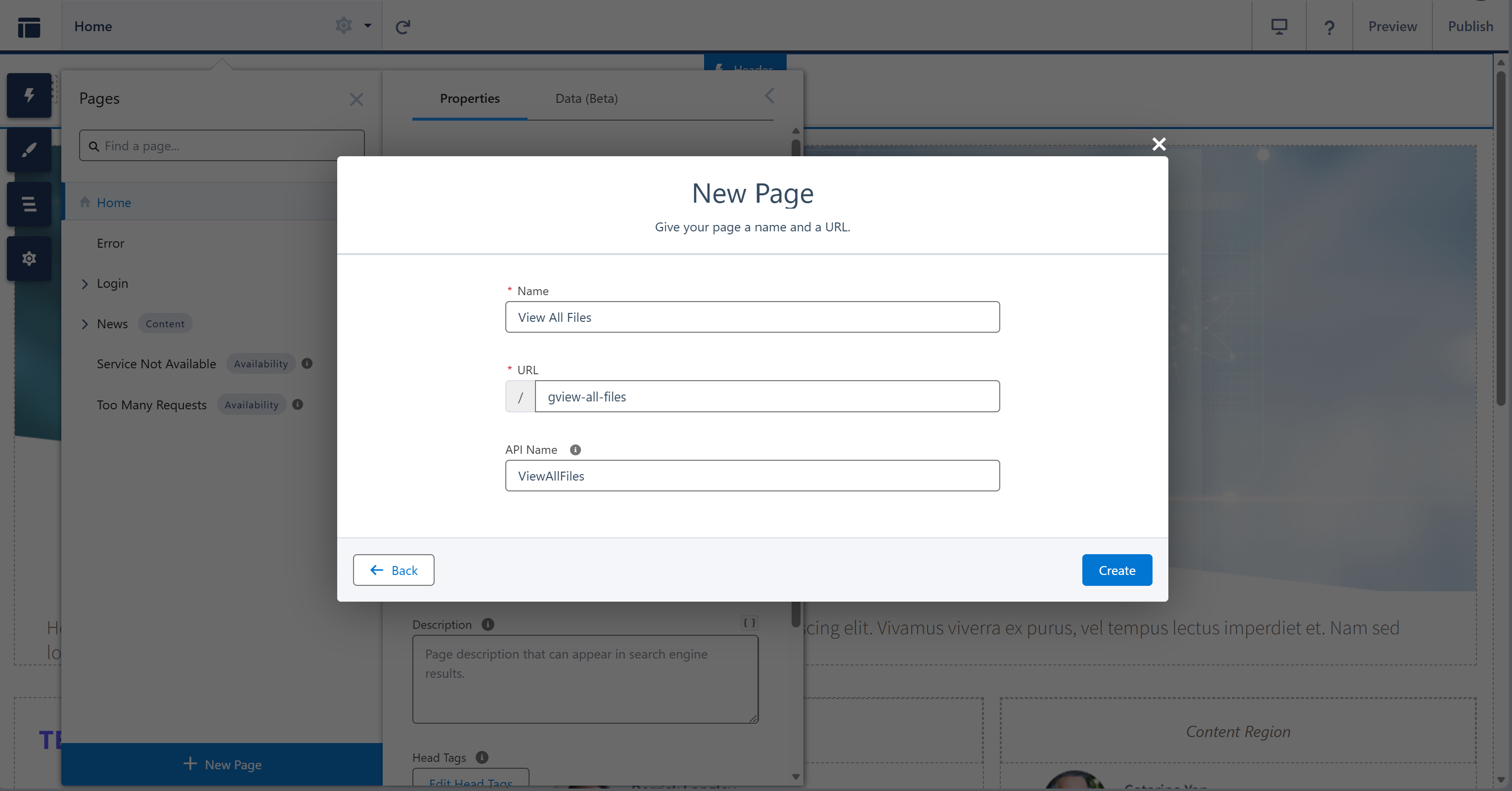This screenshot has height=791, width=1512.
Task: Open the page settings gear in top bar
Action: [x=343, y=26]
